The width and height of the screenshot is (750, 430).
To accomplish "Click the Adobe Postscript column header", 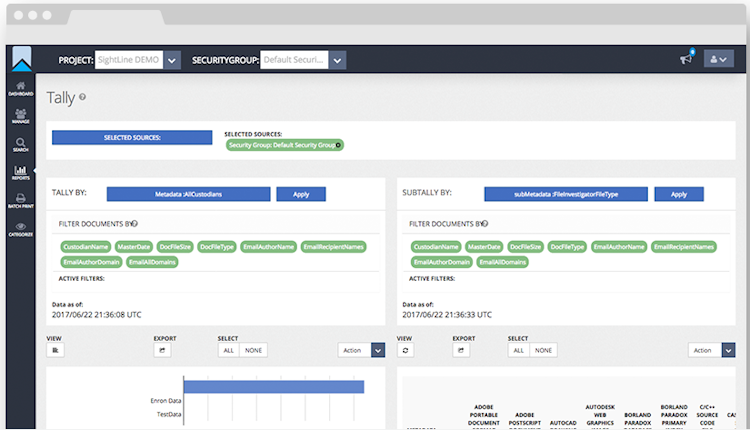I will click(x=525, y=419).
